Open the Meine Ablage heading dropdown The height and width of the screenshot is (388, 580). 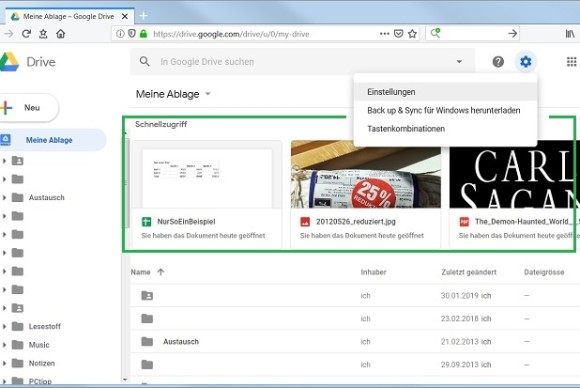(208, 94)
